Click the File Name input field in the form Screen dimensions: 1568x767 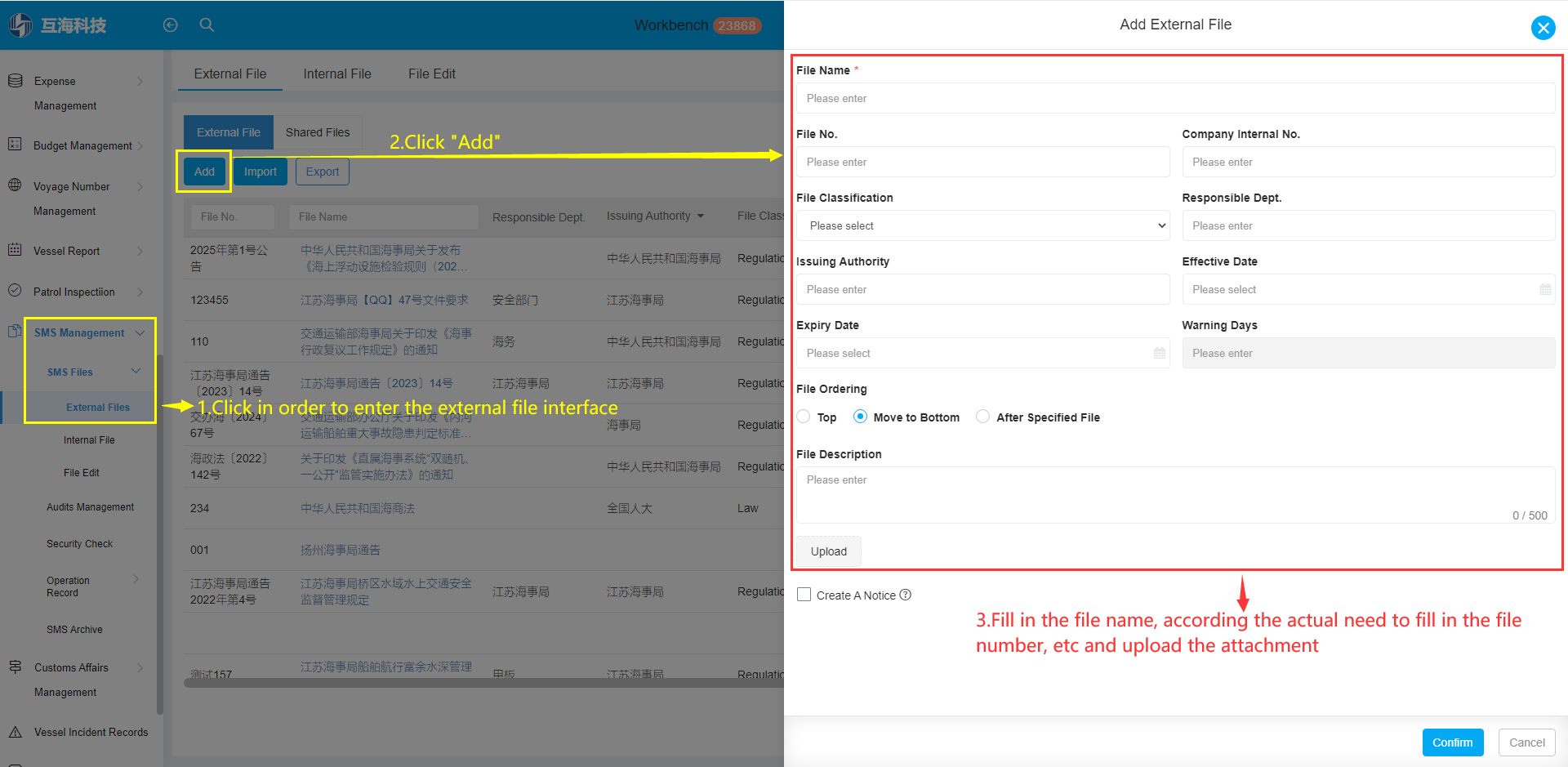coord(1176,98)
